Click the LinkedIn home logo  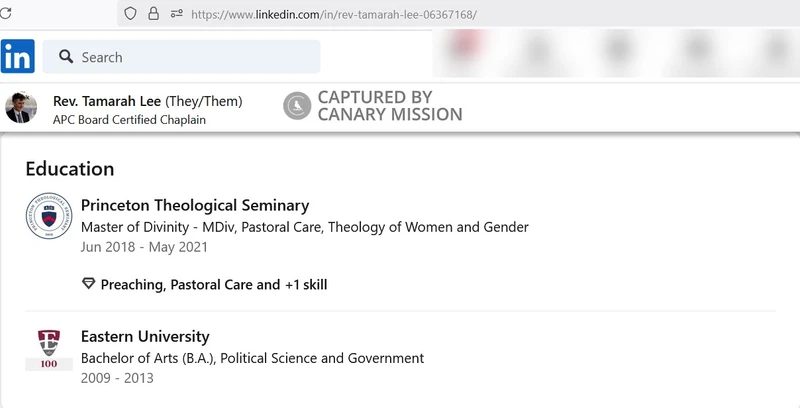[x=17, y=56]
